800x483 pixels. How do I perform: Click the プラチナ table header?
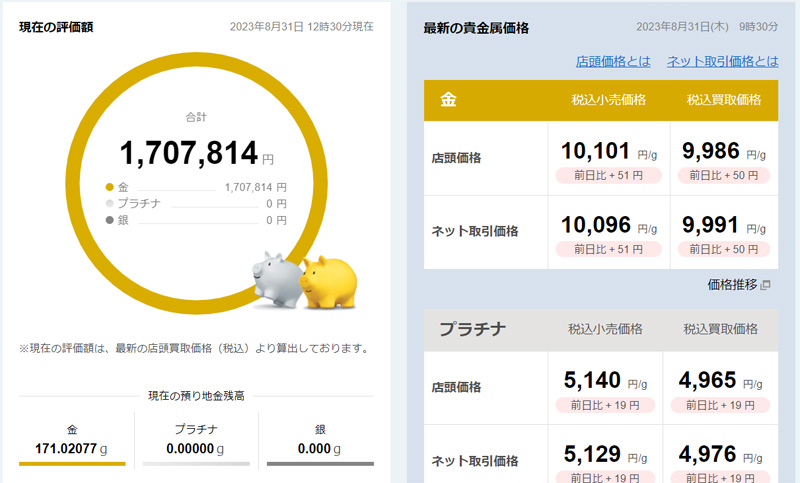point(472,329)
